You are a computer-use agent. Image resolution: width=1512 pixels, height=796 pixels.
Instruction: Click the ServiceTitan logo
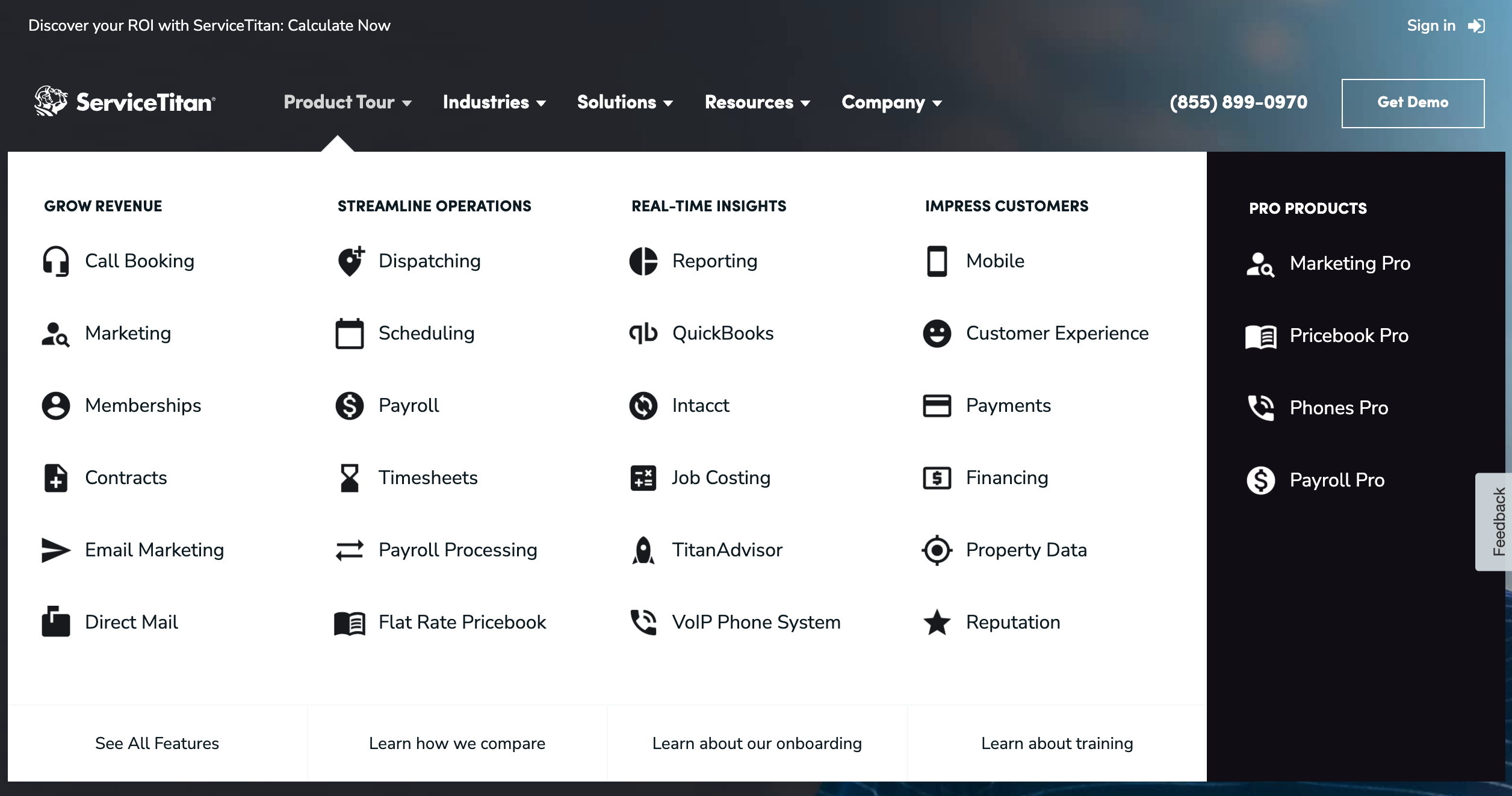(x=125, y=101)
